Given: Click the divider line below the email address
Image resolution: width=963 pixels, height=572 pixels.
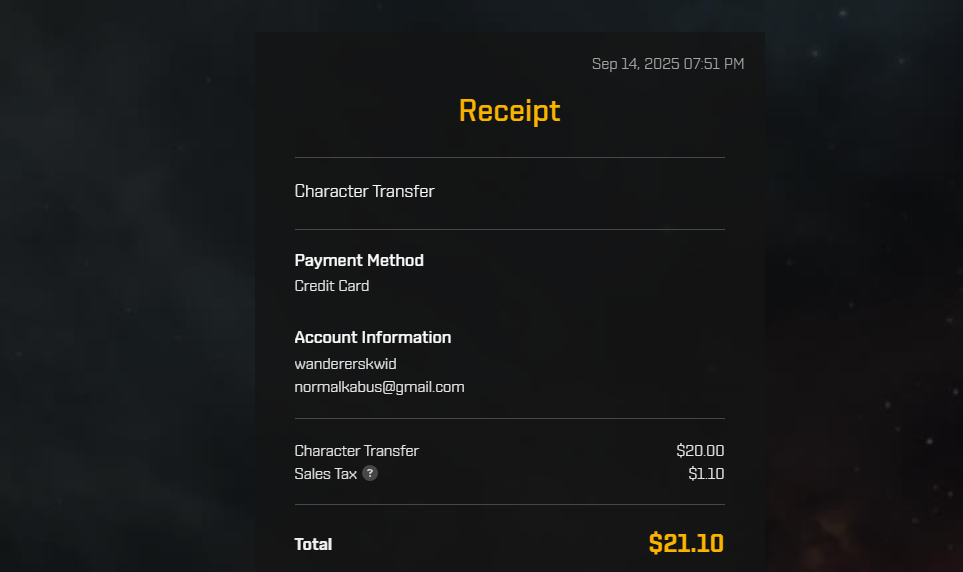Looking at the screenshot, I should (509, 419).
